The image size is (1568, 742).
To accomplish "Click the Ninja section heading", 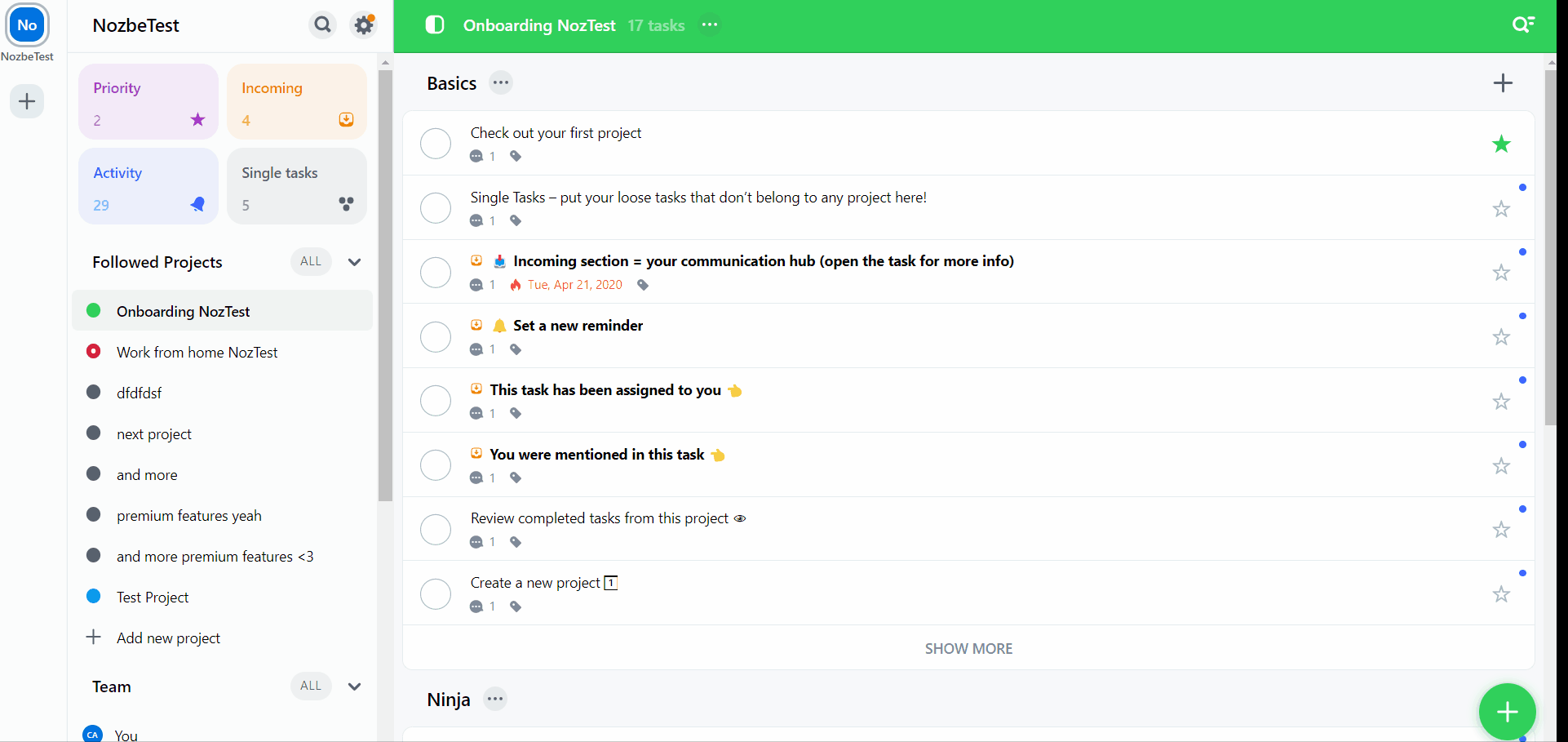I will [449, 700].
